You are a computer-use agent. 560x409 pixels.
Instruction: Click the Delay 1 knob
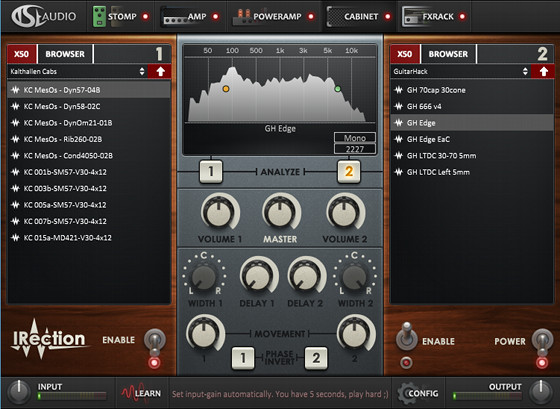click(258, 276)
